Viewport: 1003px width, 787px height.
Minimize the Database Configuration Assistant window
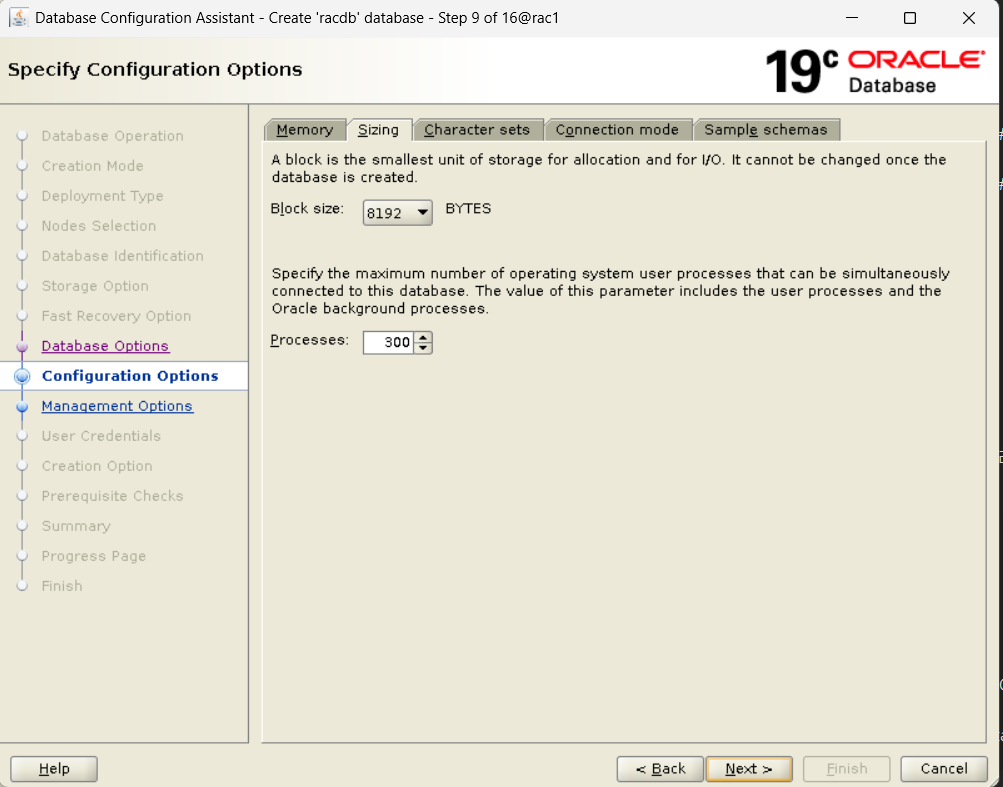851,18
